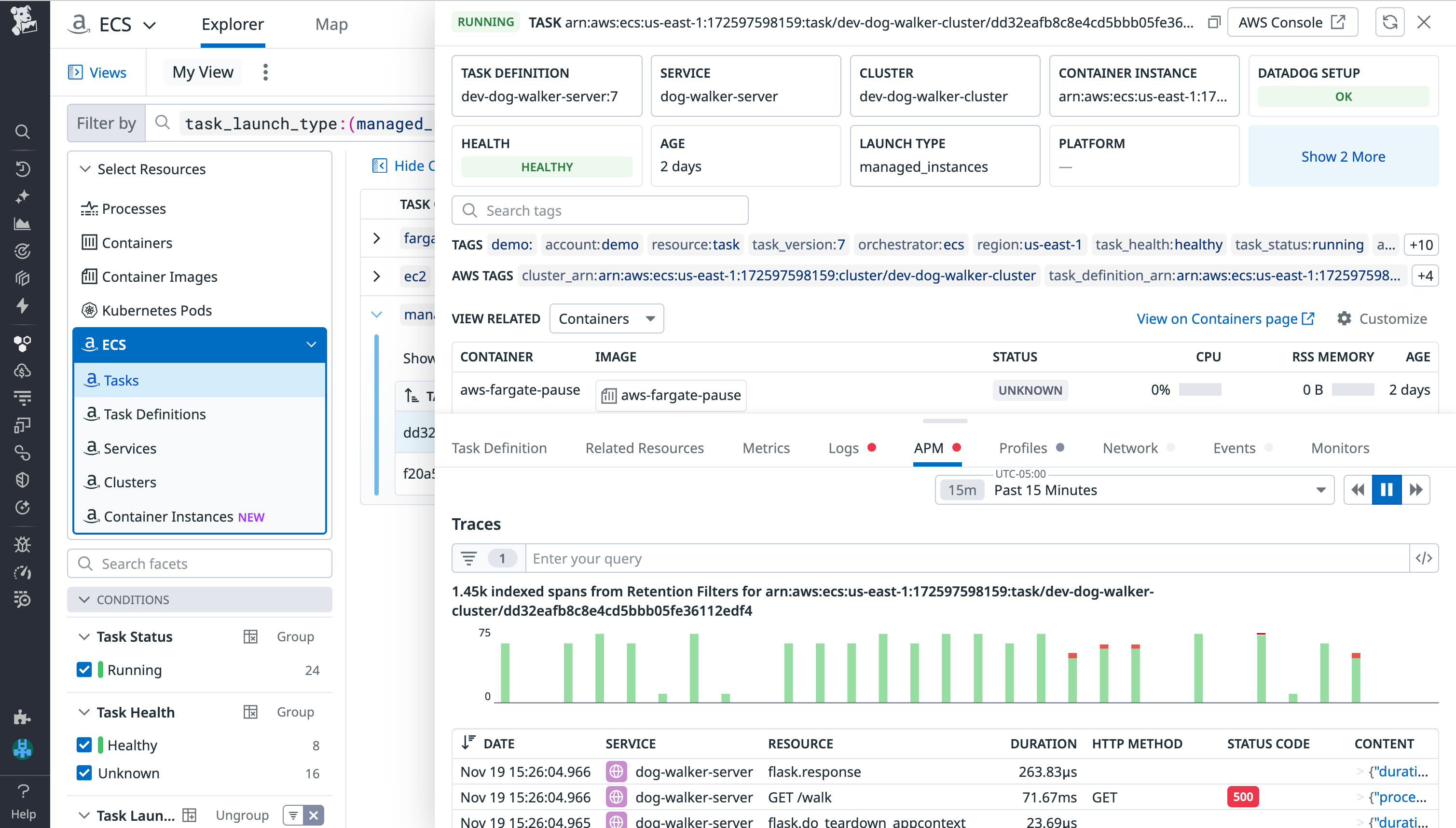Click the refresh icon in the task panel
The image size is (1456, 828).
[1389, 22]
